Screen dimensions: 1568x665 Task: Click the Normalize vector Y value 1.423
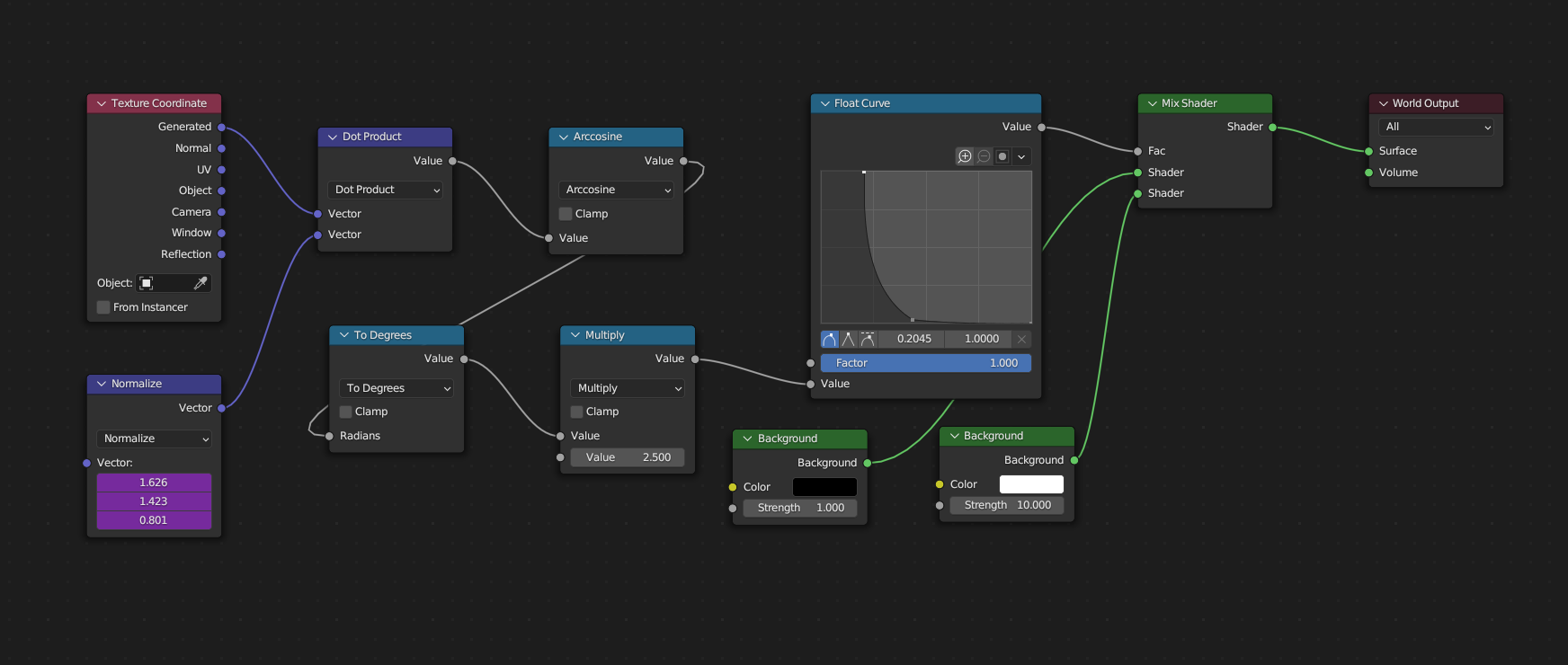click(154, 501)
